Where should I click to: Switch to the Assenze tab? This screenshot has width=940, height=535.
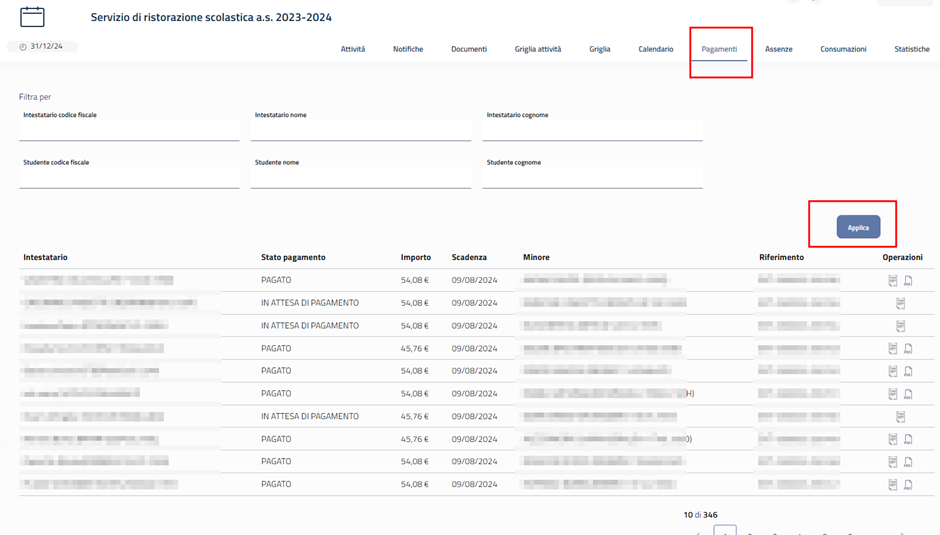[x=778, y=49]
